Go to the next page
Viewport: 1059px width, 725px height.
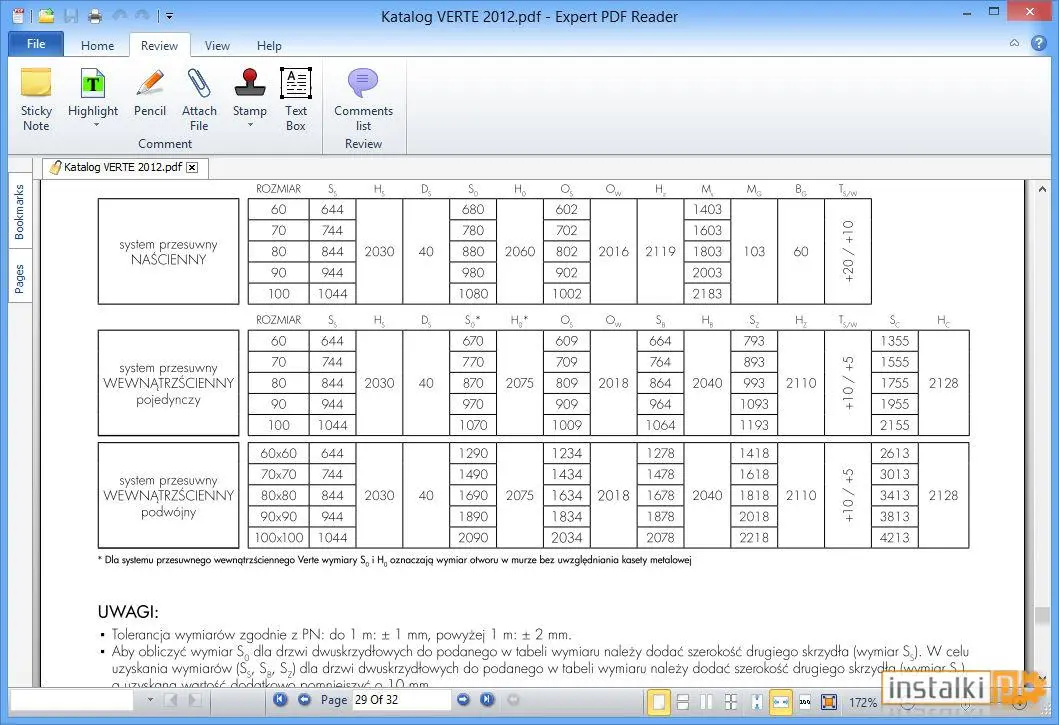[463, 699]
